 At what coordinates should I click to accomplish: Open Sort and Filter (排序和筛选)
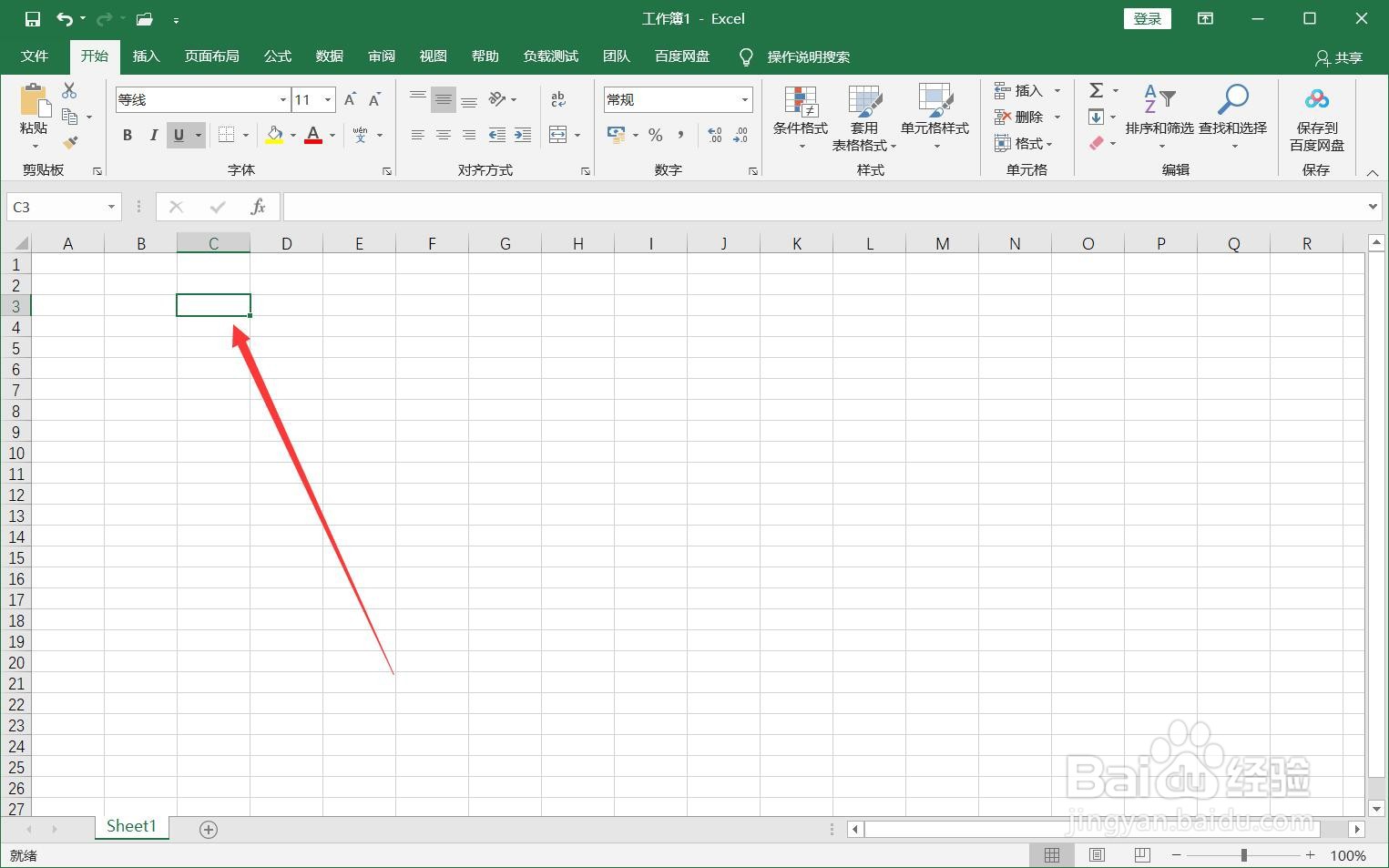pos(1159,117)
